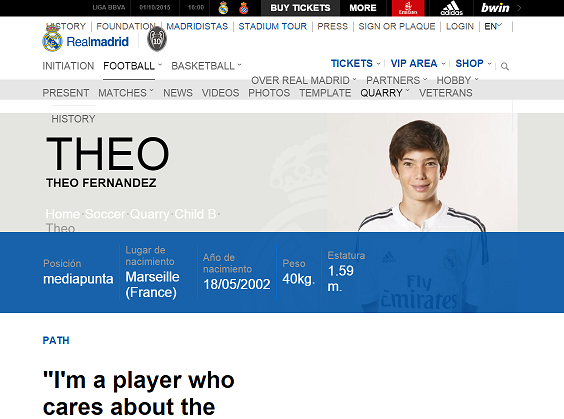Open the QUARRY submenu
The width and height of the screenshot is (564, 419).
[x=385, y=93]
